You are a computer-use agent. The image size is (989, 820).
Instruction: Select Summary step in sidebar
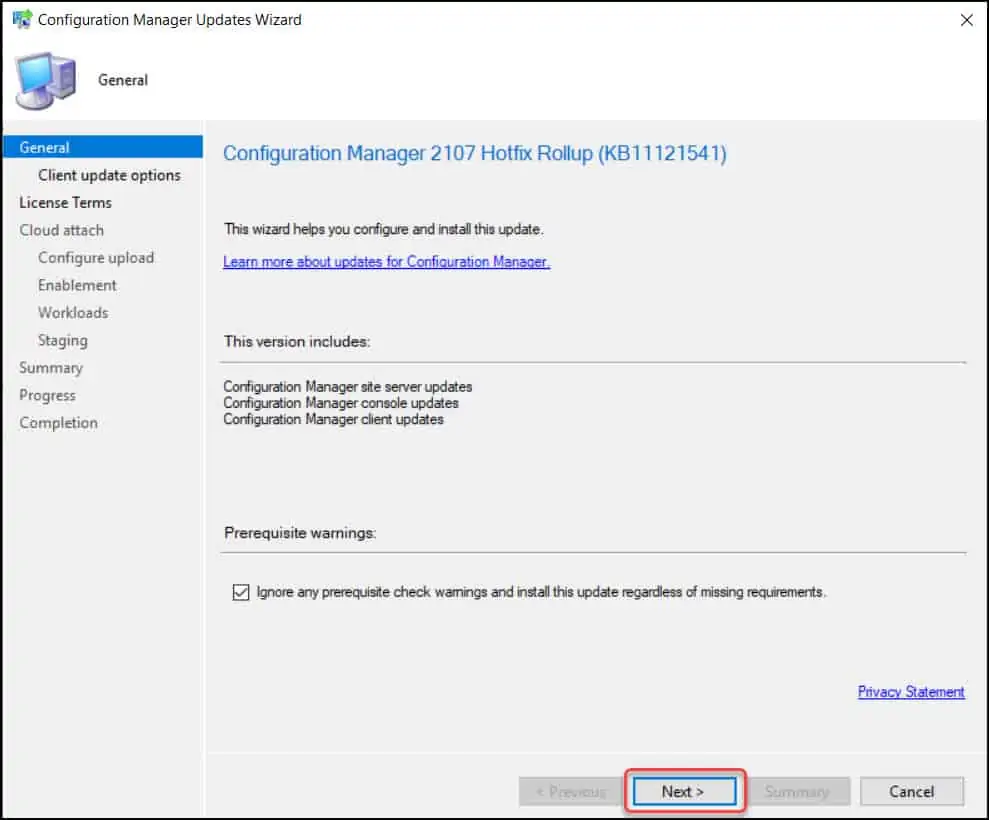51,368
